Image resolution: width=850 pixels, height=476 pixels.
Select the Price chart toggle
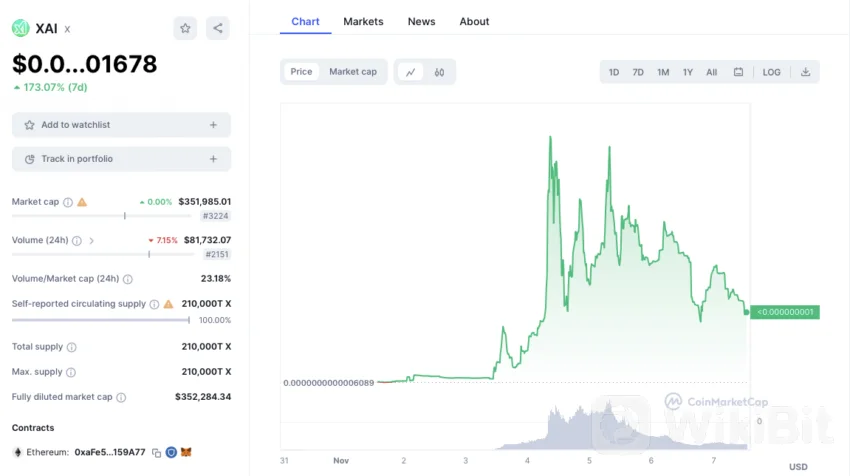click(x=301, y=72)
